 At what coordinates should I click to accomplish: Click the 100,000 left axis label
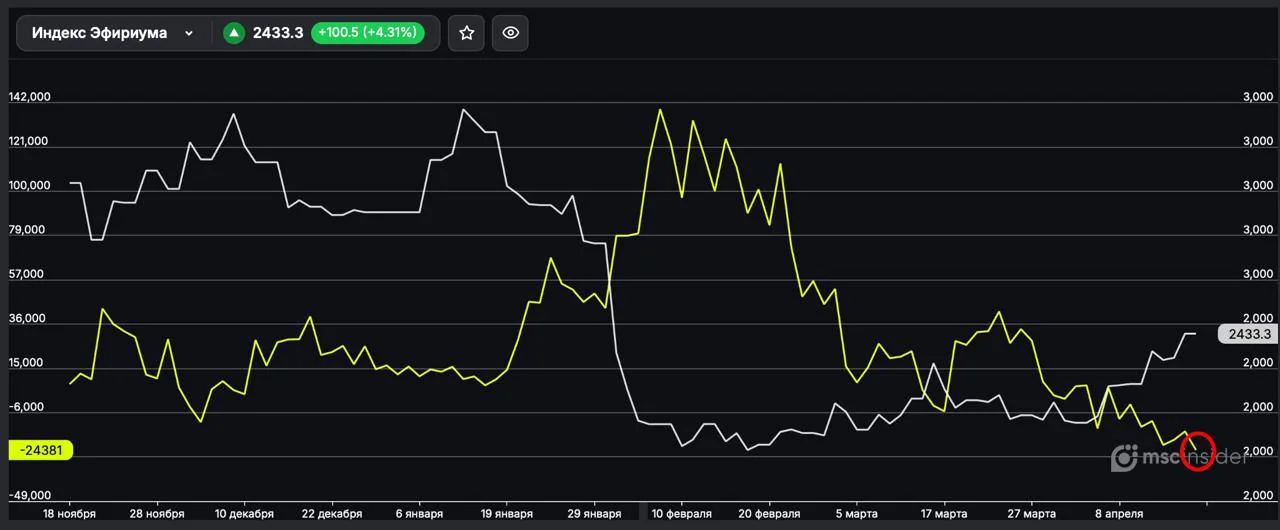29,186
